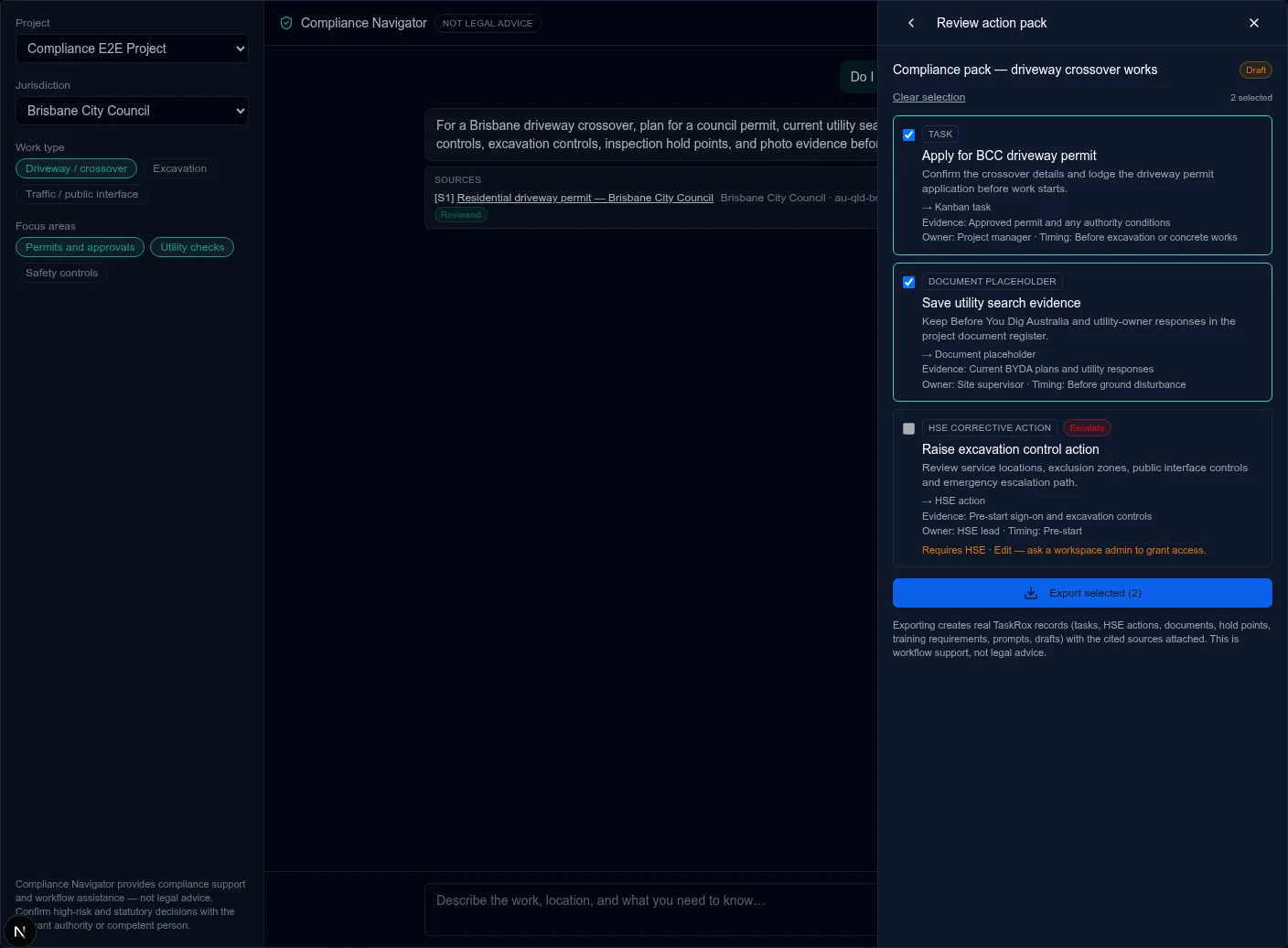This screenshot has height=948, width=1288.
Task: Go back using the panel's left chevron
Action: click(911, 23)
